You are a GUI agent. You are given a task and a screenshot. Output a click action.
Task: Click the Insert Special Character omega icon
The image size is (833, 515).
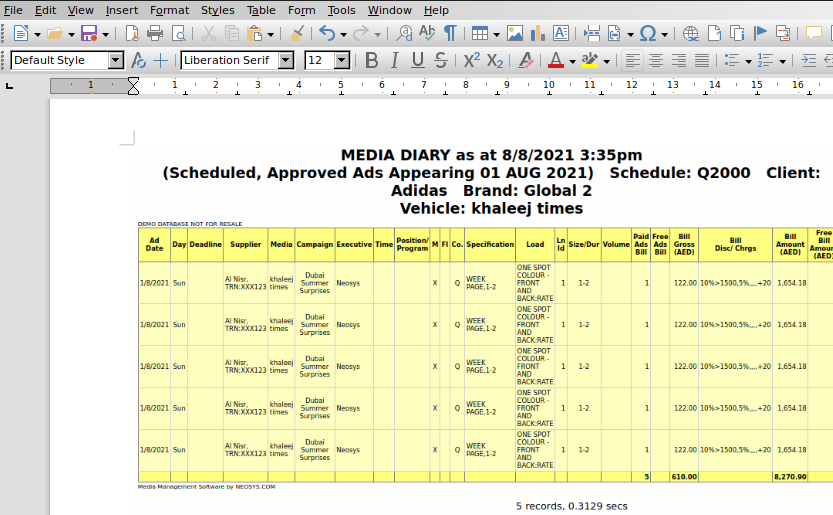(x=648, y=33)
